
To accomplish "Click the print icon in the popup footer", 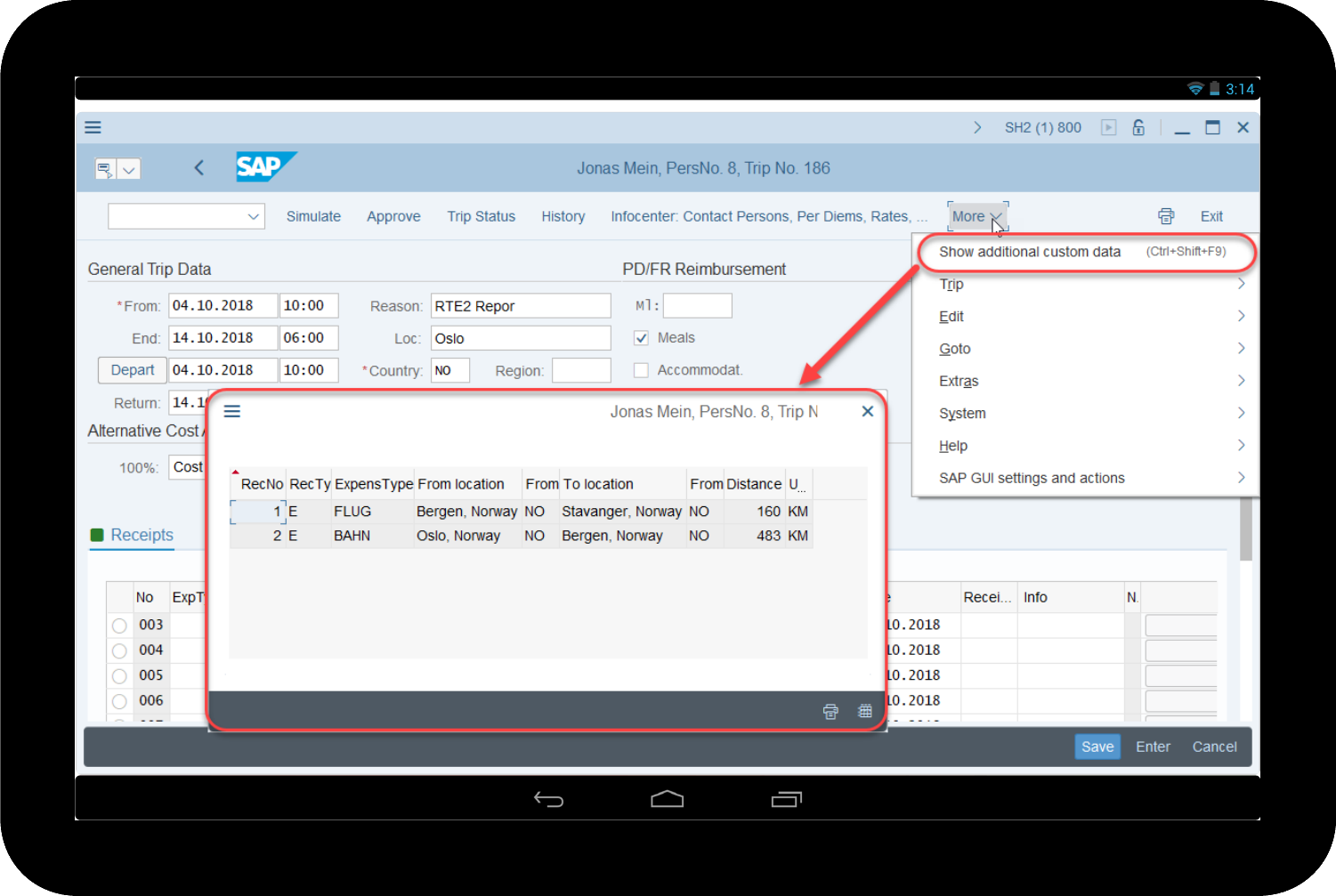I will pyautogui.click(x=830, y=711).
